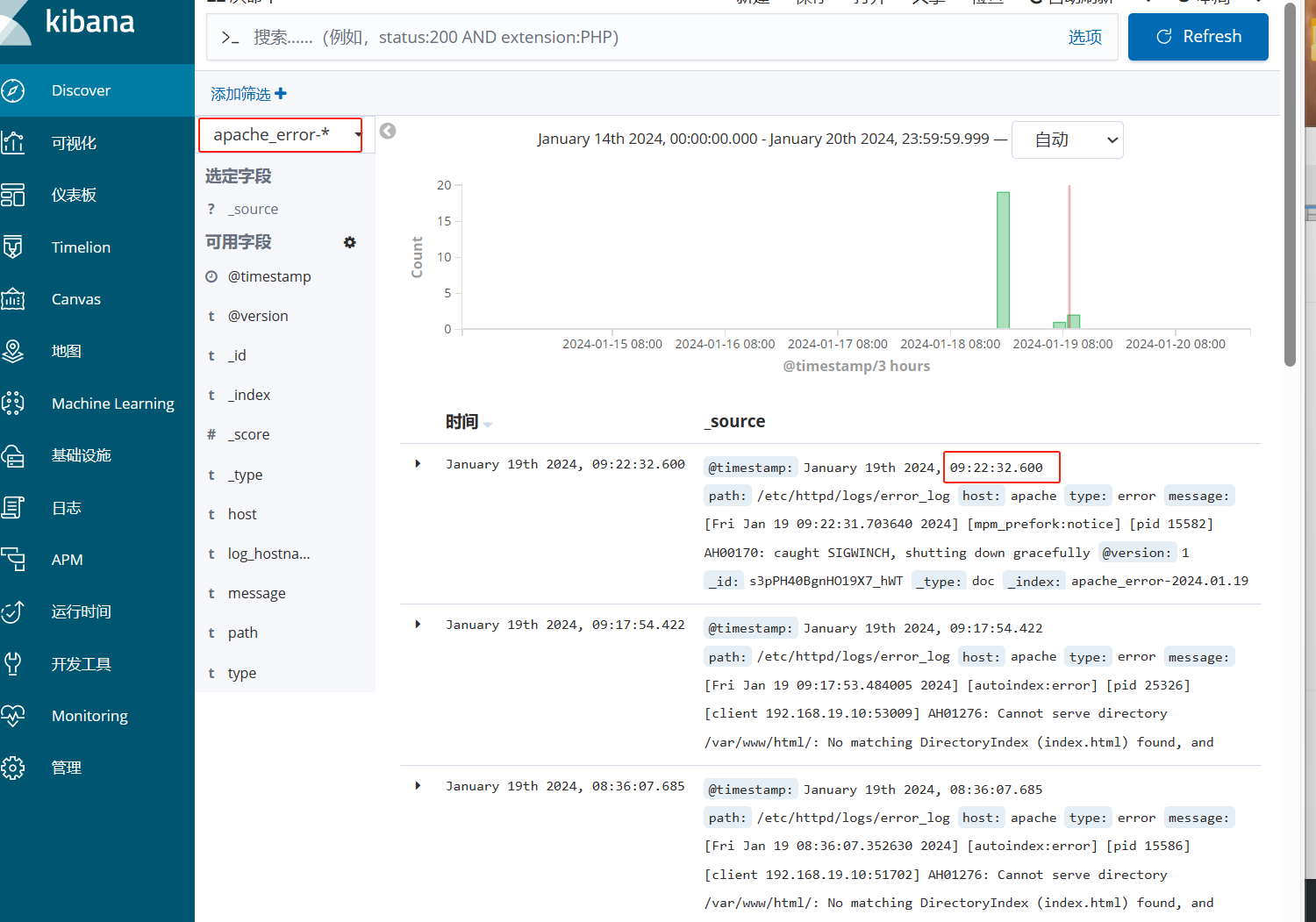Click the @timestamp field in available fields
Viewport: 1316px width, 922px height.
[269, 276]
